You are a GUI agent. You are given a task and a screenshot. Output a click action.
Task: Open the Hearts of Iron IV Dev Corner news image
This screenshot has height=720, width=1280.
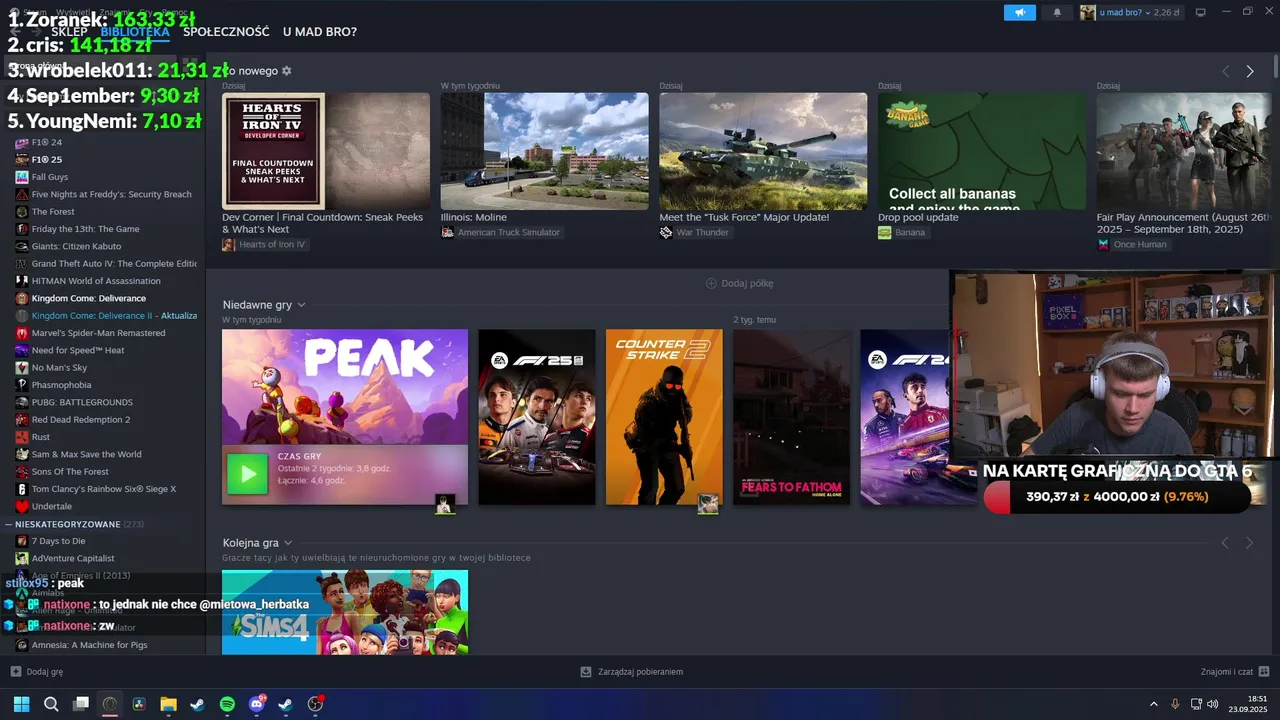[x=326, y=151]
